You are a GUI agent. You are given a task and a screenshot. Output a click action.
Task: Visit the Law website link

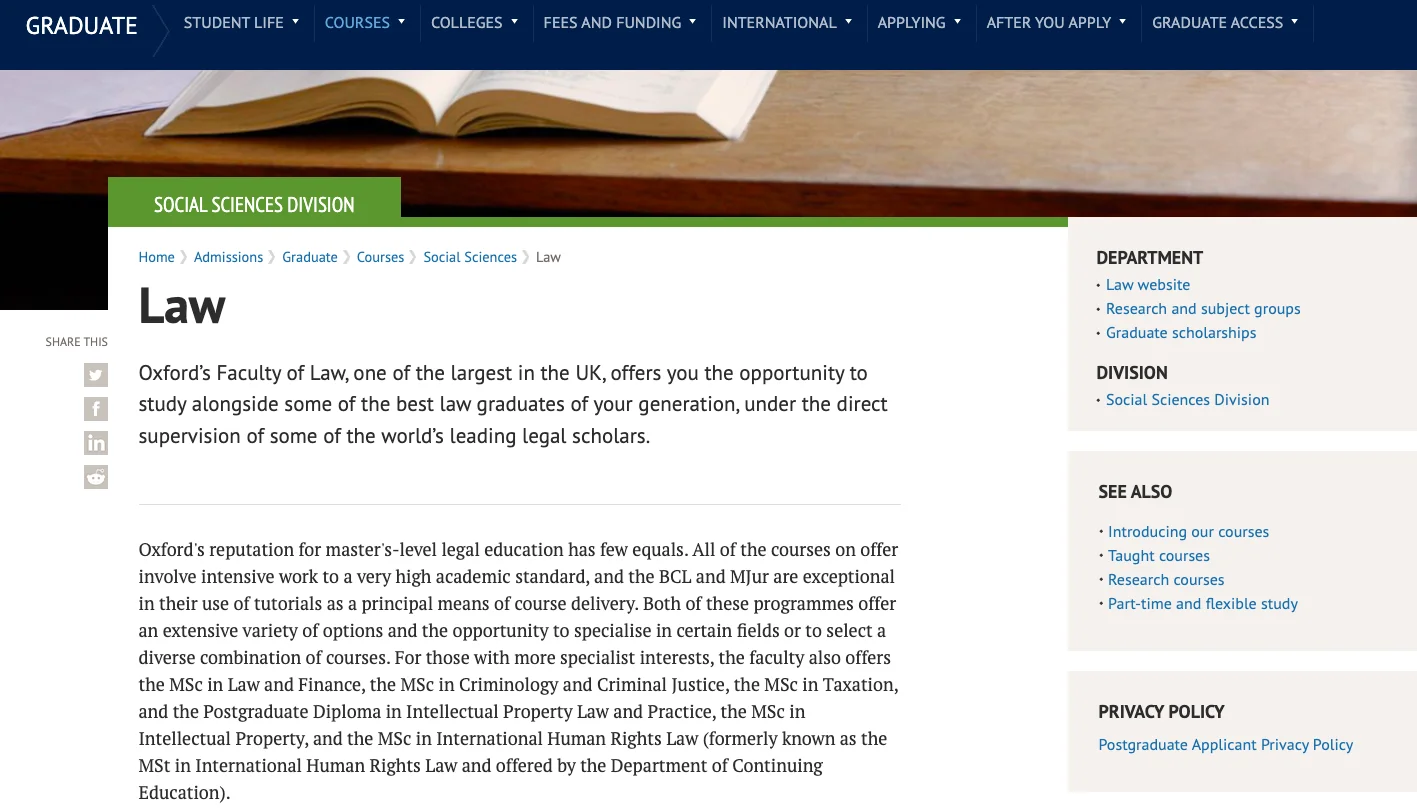pos(1148,285)
